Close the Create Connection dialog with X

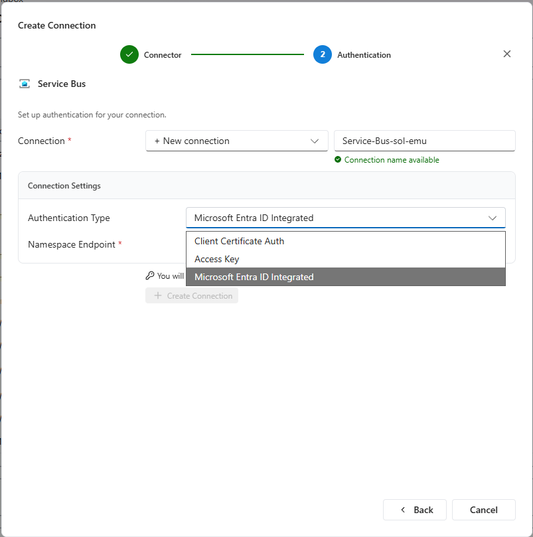point(507,54)
